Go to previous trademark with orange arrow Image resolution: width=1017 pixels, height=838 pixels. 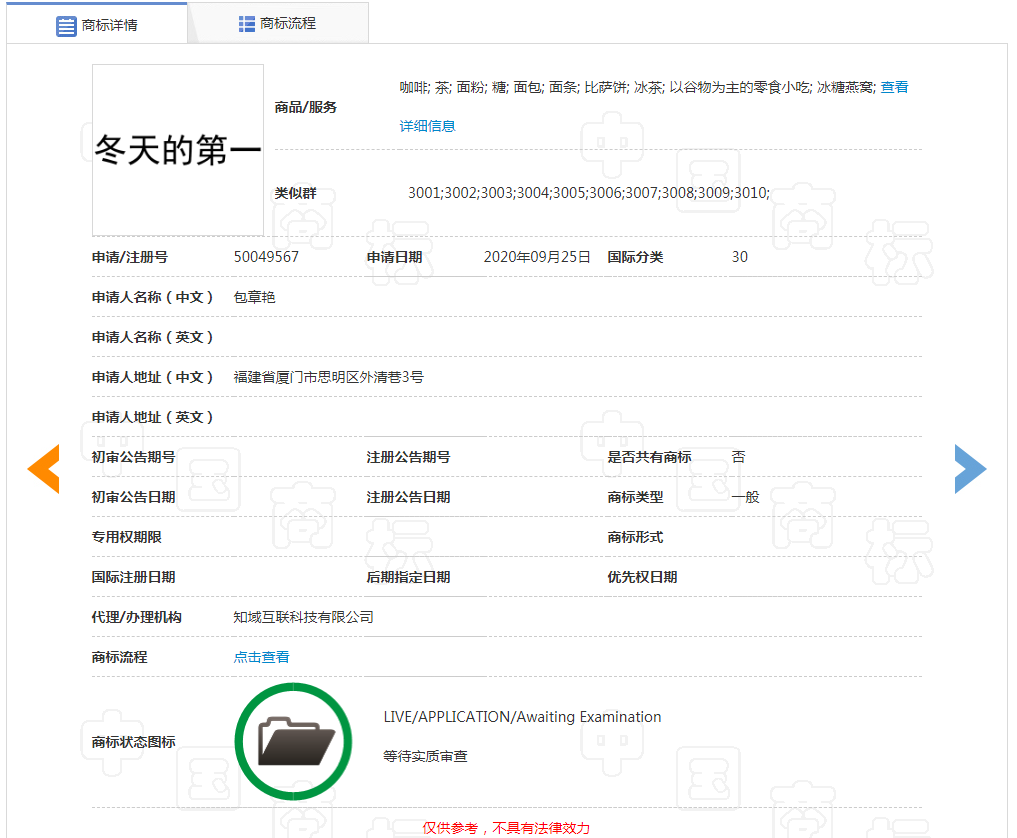pos(44,469)
